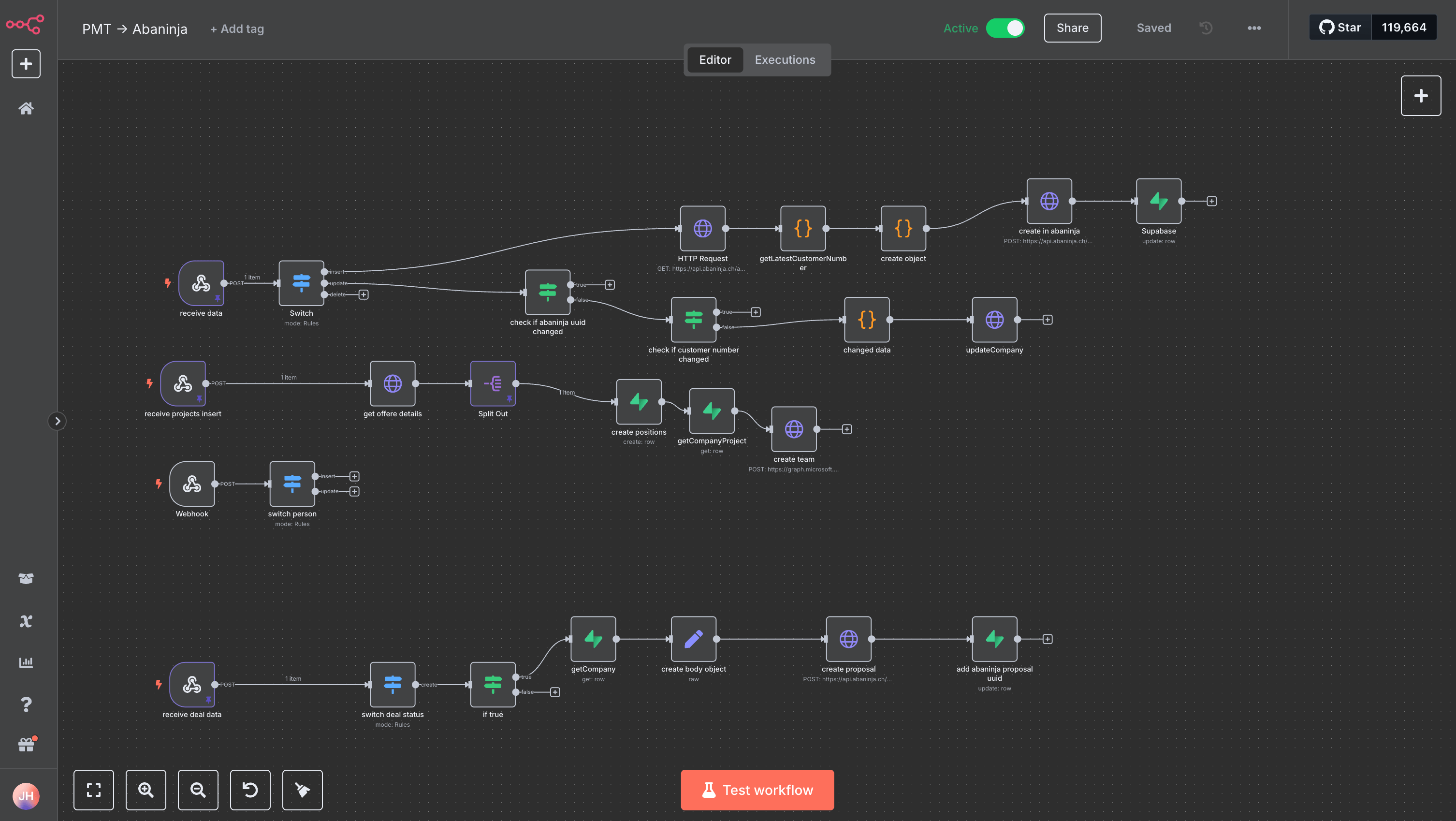This screenshot has height=821, width=1456.
Task: Open the workflow history clock icon
Action: [x=1206, y=28]
